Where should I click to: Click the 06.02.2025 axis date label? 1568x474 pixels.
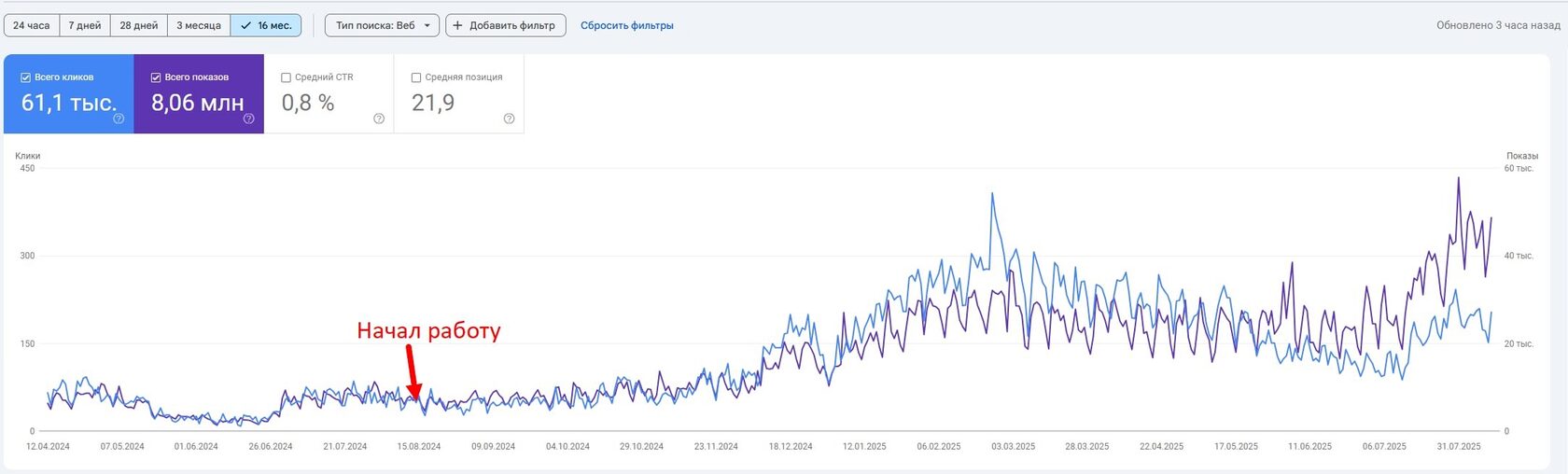939,446
